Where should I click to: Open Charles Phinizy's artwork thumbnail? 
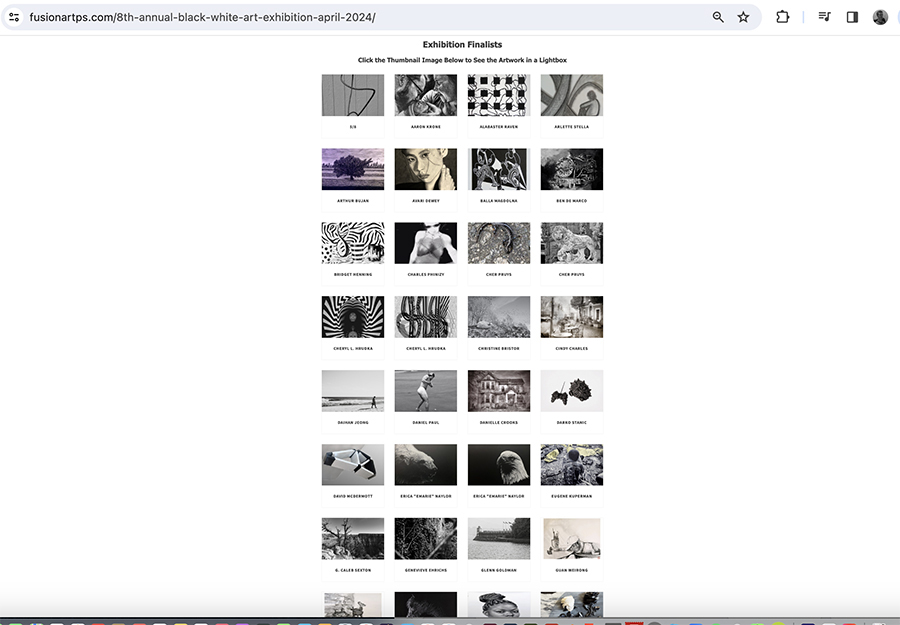pyautogui.click(x=426, y=243)
